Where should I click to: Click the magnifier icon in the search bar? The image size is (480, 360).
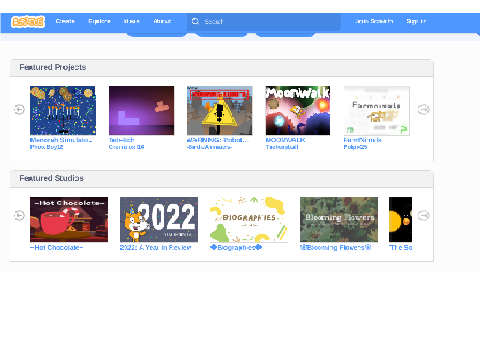[x=195, y=22]
